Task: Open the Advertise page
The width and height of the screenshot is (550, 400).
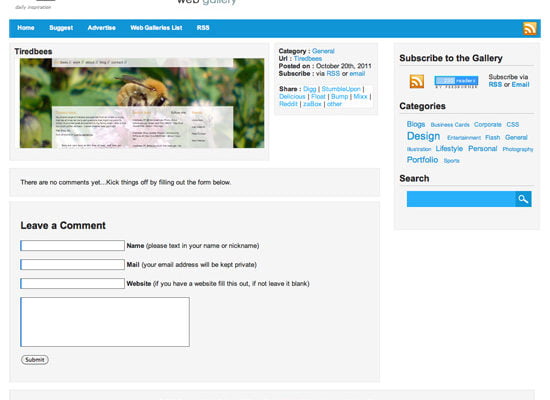Action: point(101,28)
